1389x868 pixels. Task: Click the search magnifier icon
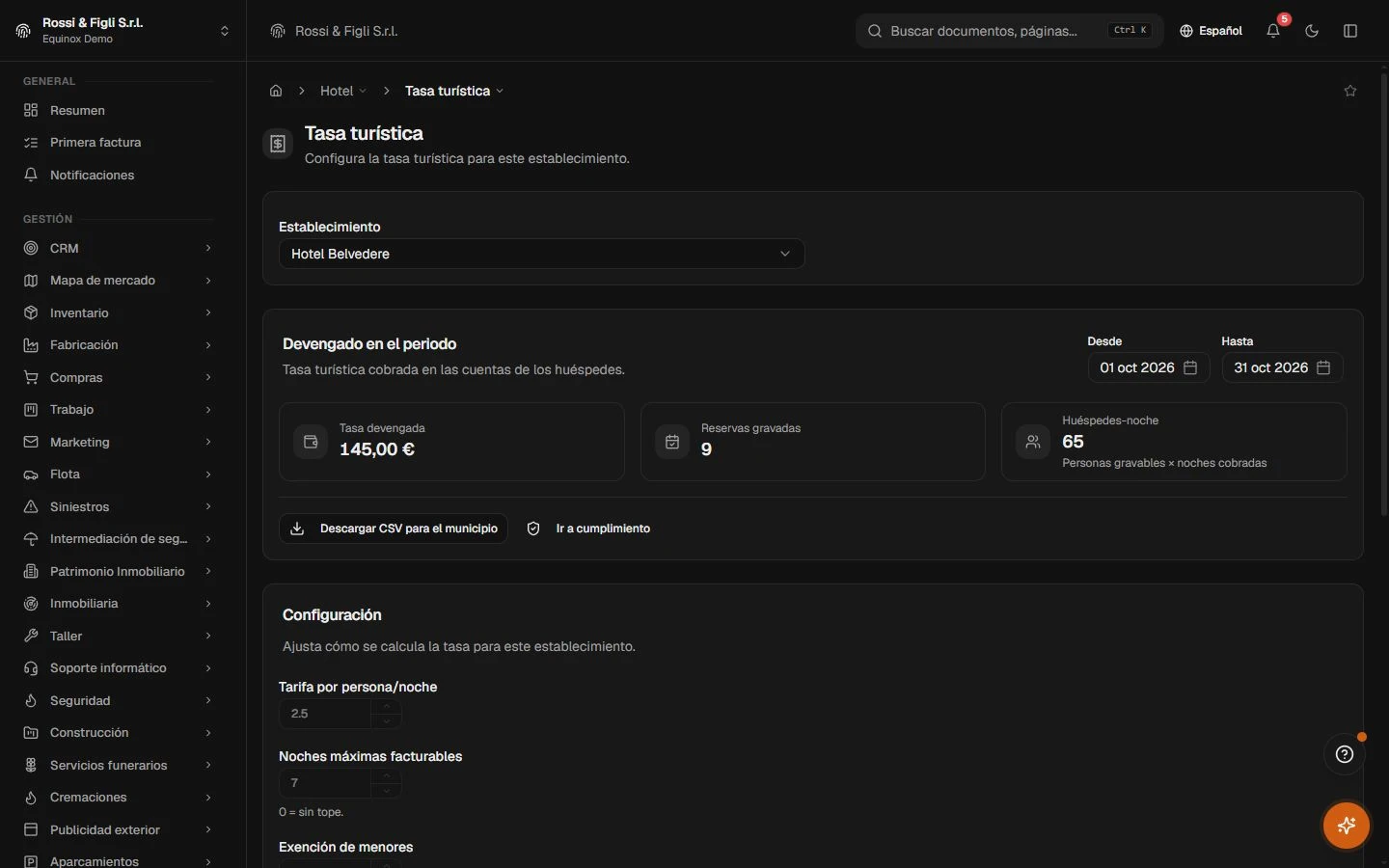(875, 31)
